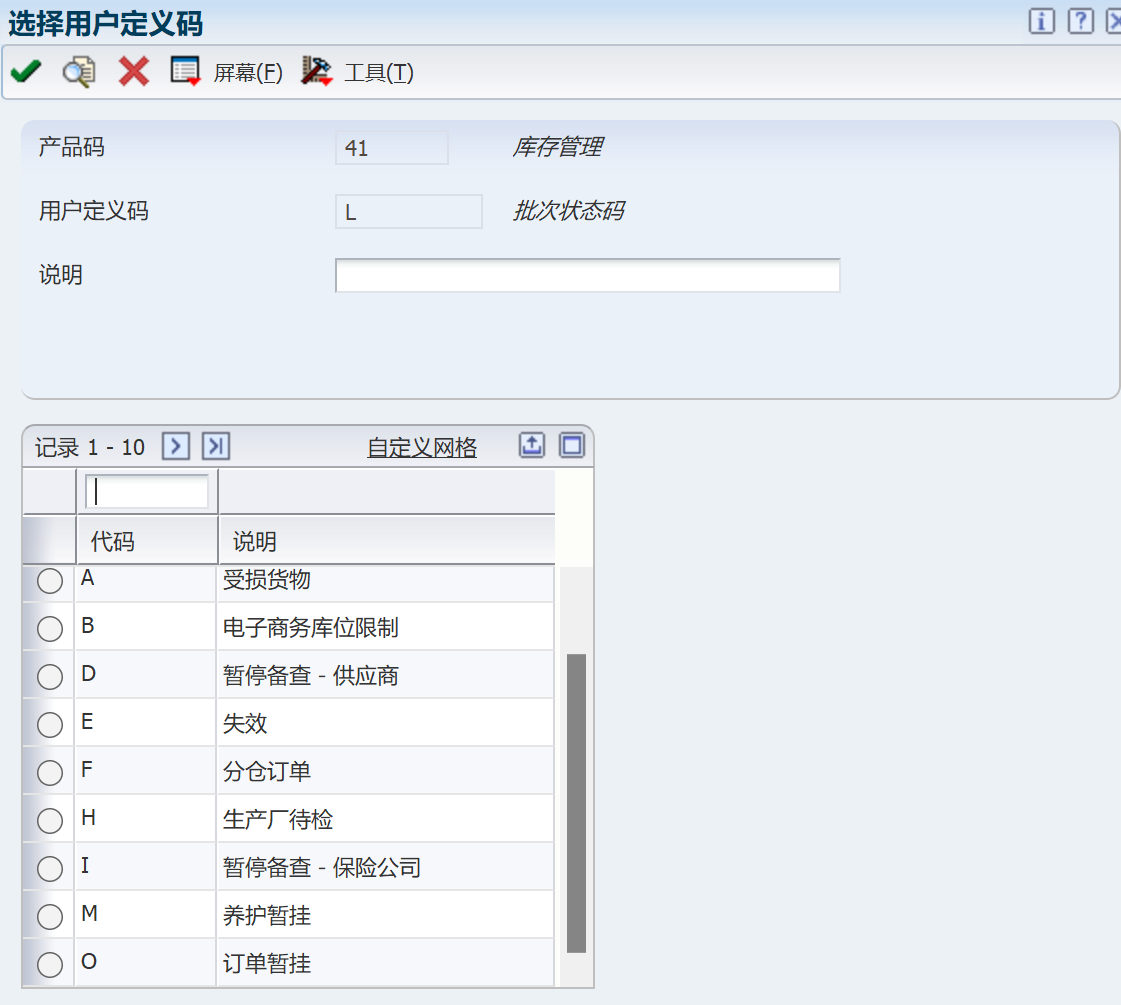This screenshot has height=1005, width=1121.
Task: Click the Find magnifier icon
Action: [79, 71]
